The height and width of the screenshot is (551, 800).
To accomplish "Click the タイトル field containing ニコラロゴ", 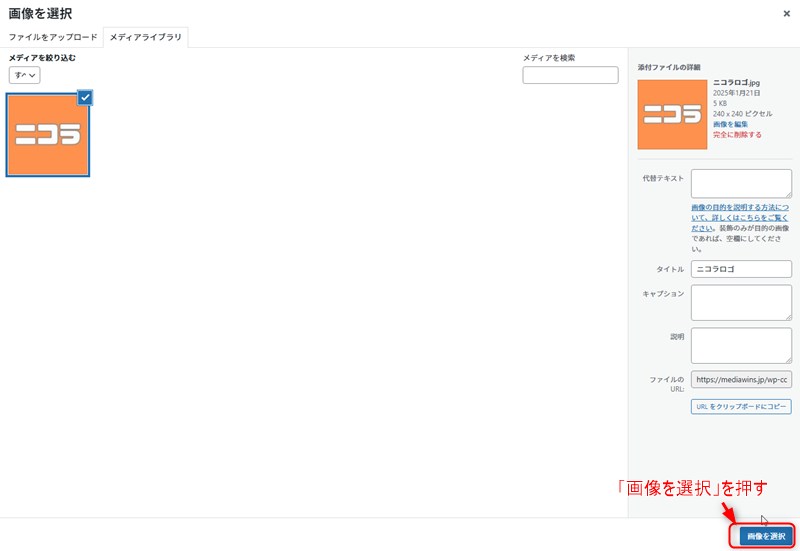I will 741,269.
